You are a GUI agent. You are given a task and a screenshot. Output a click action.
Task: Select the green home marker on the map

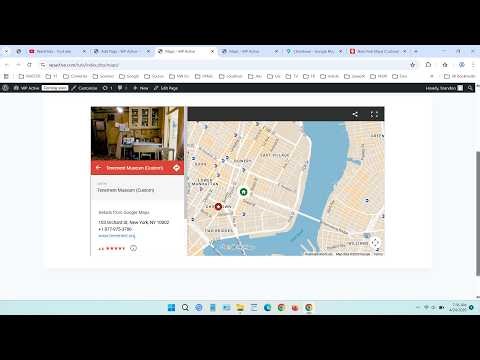[x=244, y=192]
